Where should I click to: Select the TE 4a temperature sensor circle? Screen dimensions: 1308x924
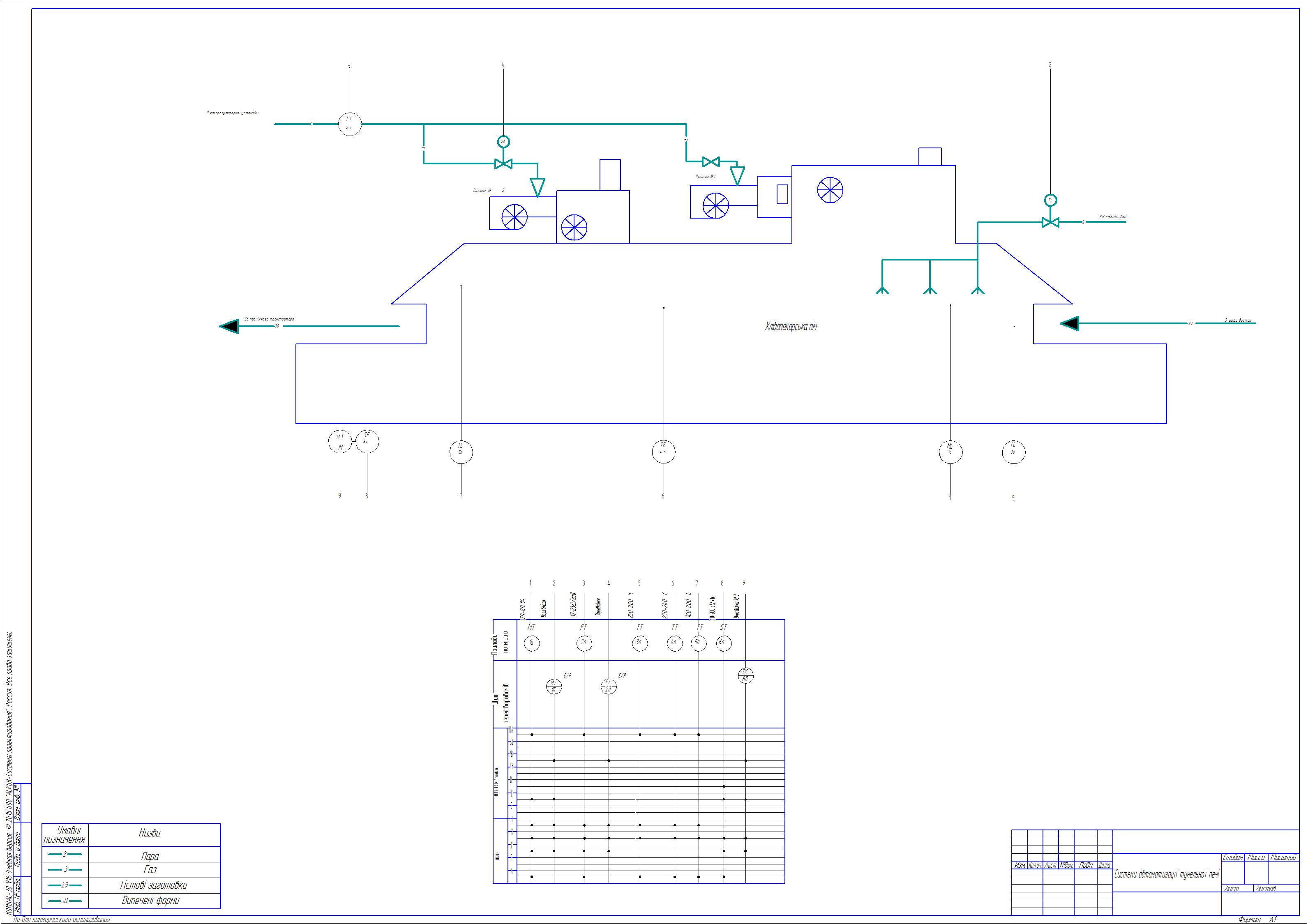pyautogui.click(x=664, y=452)
